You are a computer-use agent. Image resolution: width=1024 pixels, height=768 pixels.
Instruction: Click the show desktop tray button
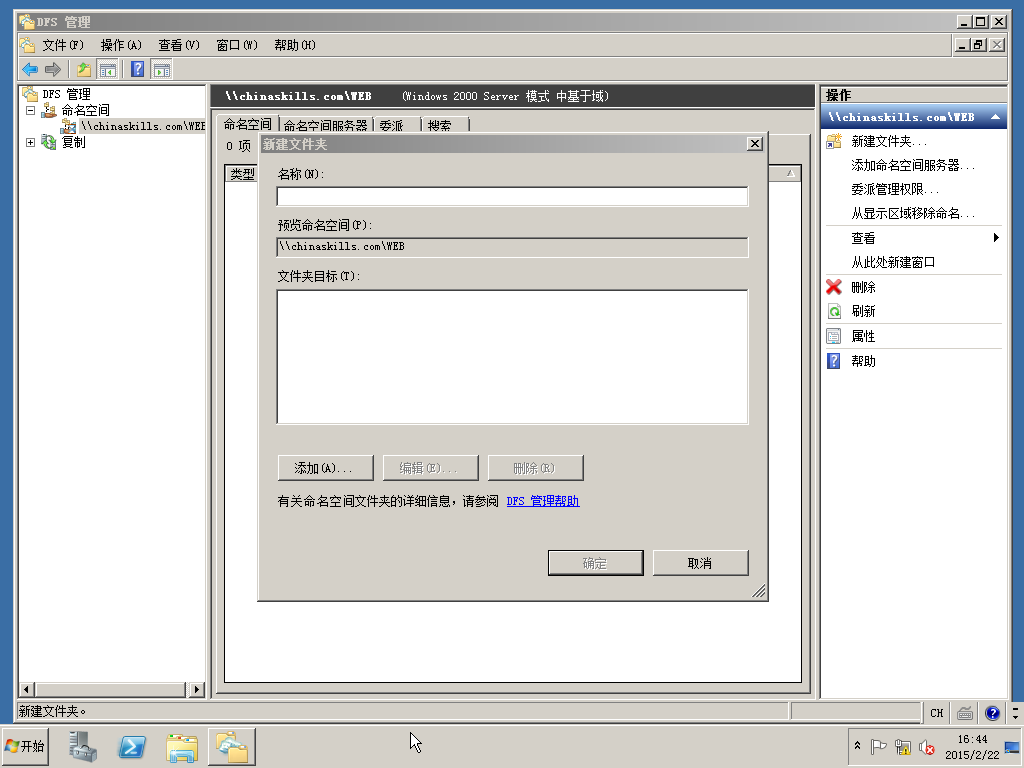click(x=1012, y=746)
